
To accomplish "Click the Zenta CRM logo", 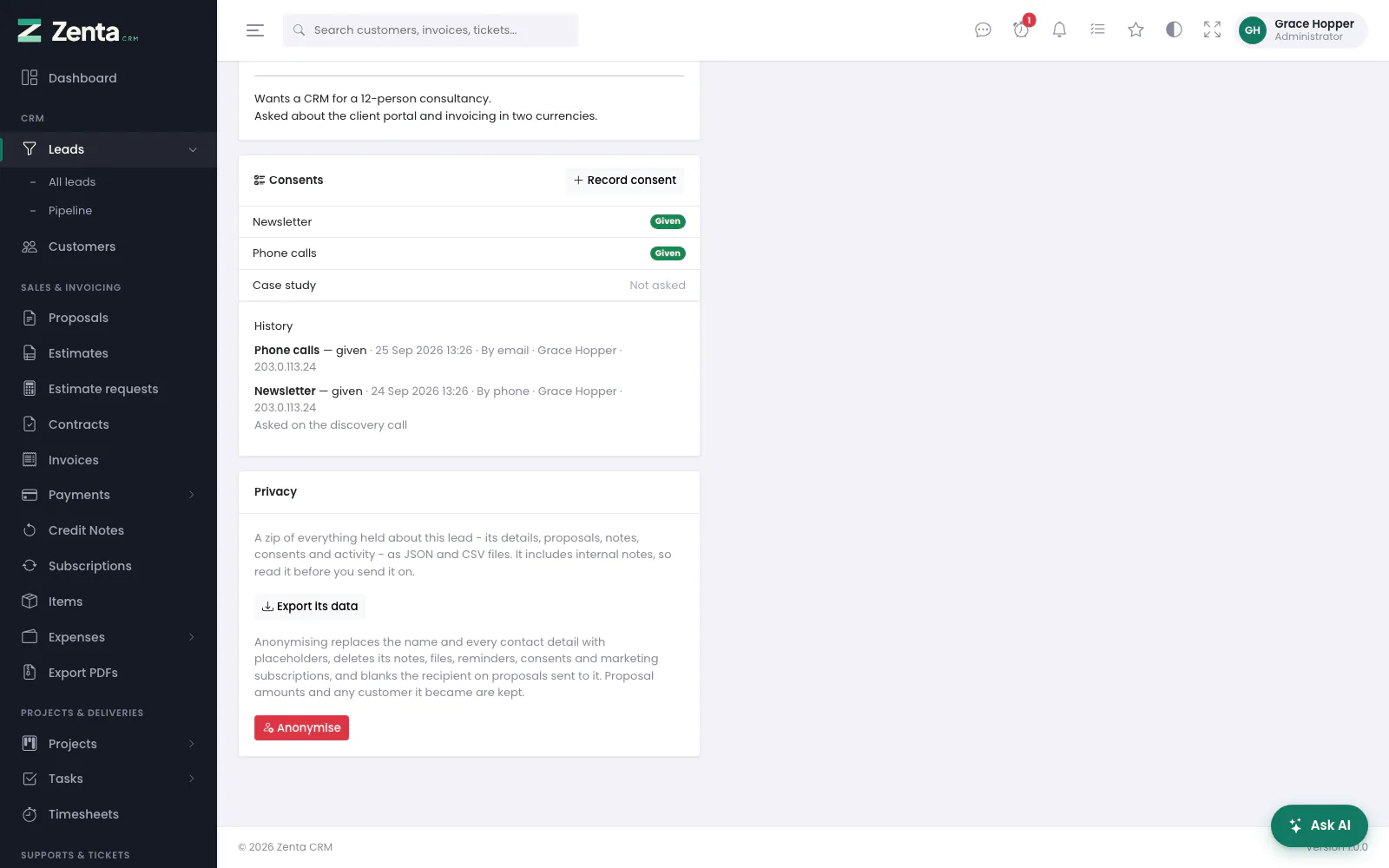I will pyautogui.click(x=78, y=31).
